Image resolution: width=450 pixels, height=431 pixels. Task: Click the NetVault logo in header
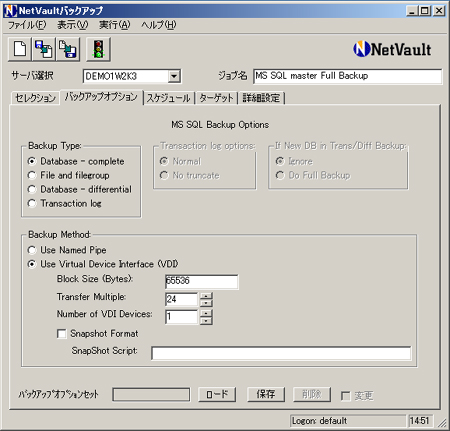(392, 49)
